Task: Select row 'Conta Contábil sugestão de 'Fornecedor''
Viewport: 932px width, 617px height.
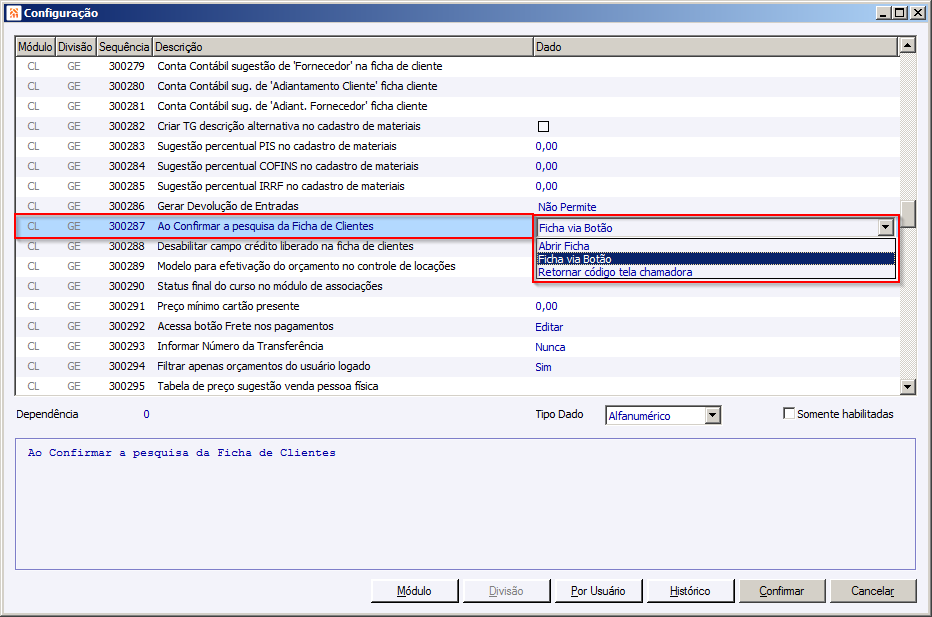Action: (456, 66)
